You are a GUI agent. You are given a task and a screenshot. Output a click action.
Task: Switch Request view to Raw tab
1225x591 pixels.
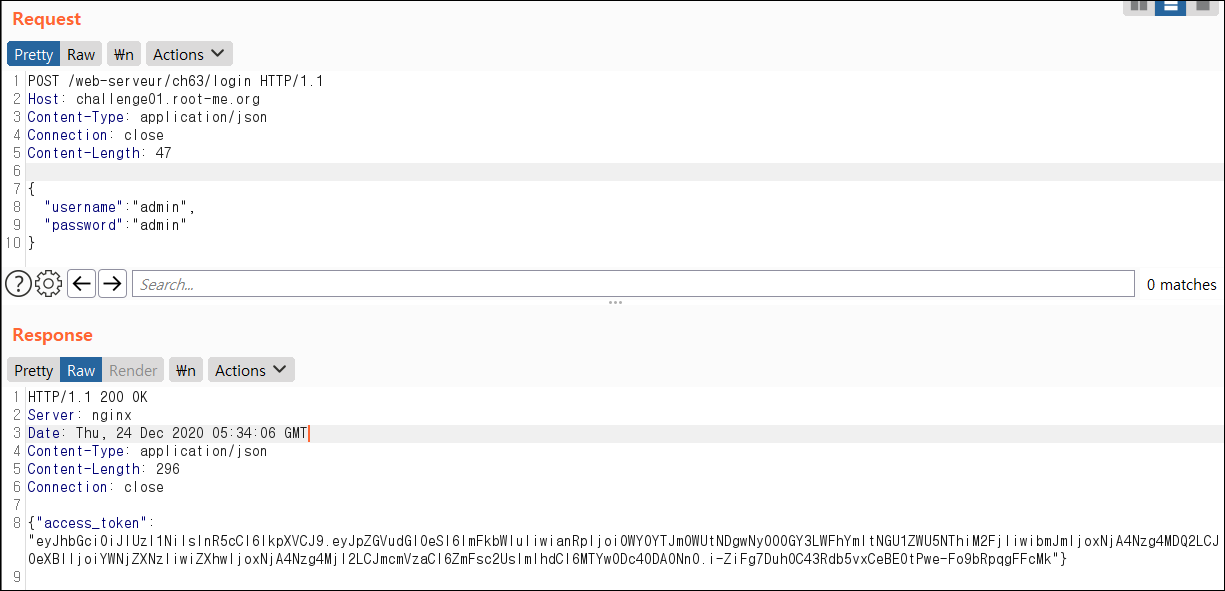pos(81,54)
